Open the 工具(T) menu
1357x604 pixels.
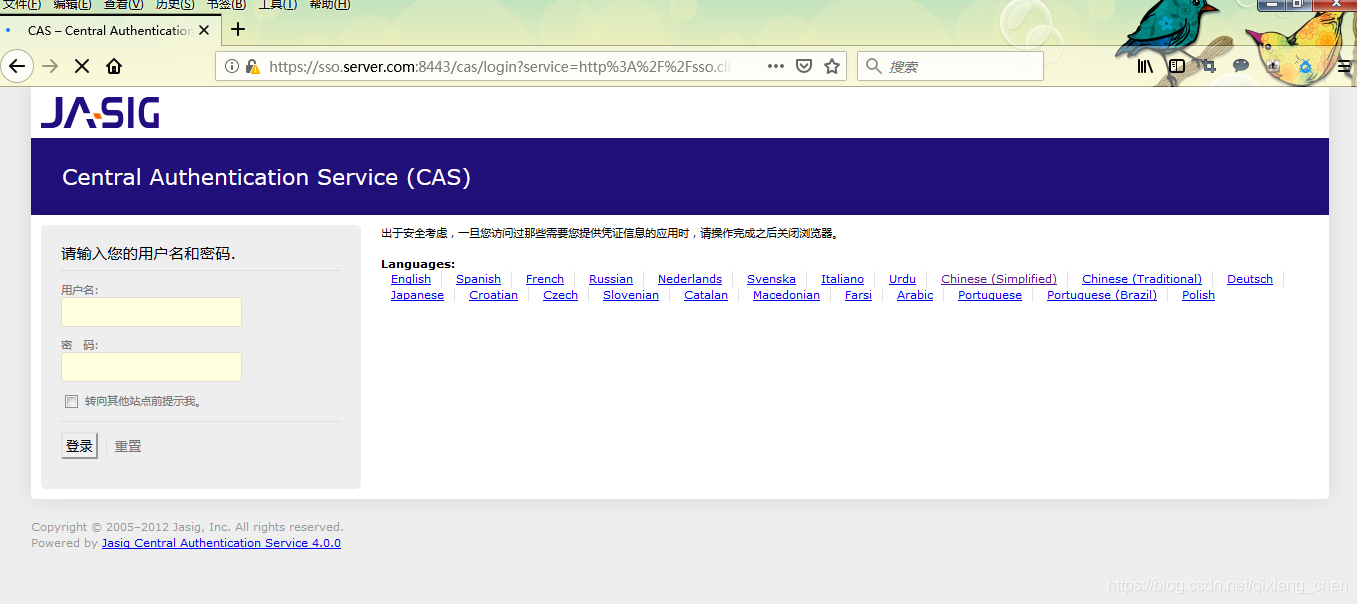[x=277, y=4]
